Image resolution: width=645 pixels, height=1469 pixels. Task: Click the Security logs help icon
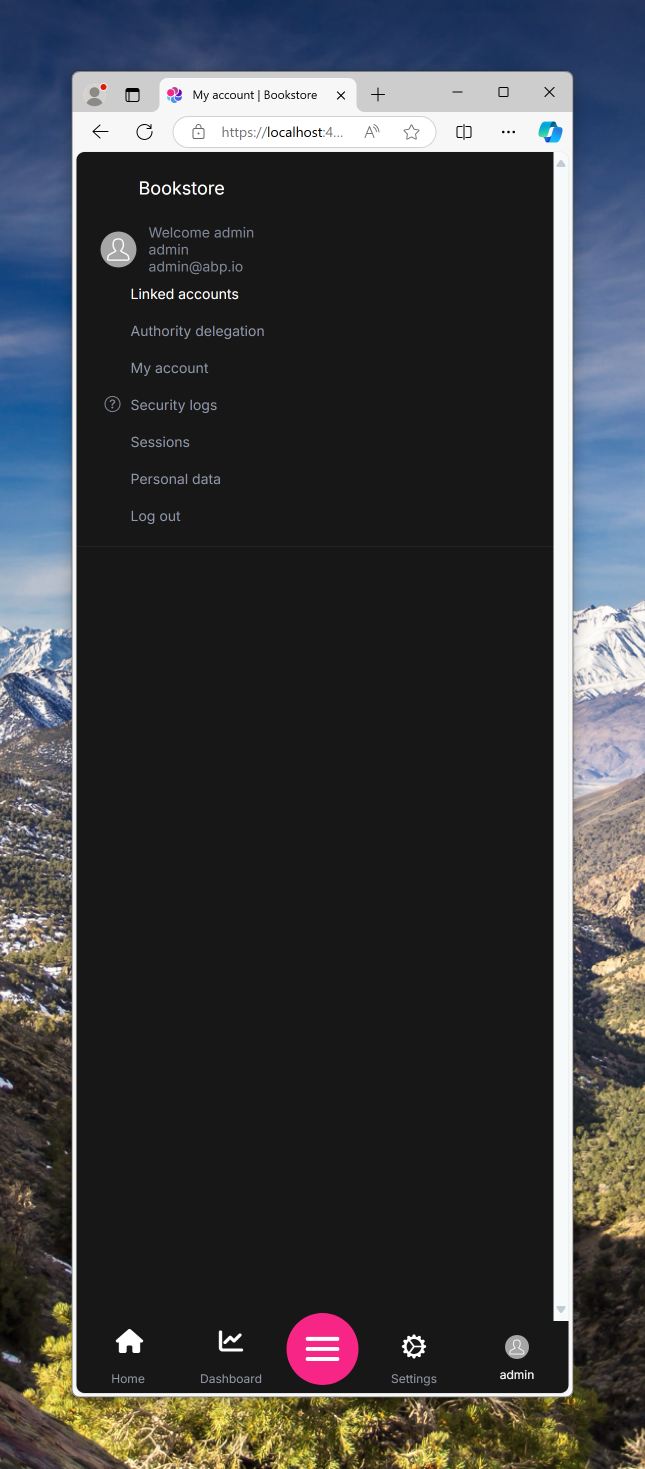pyautogui.click(x=112, y=404)
